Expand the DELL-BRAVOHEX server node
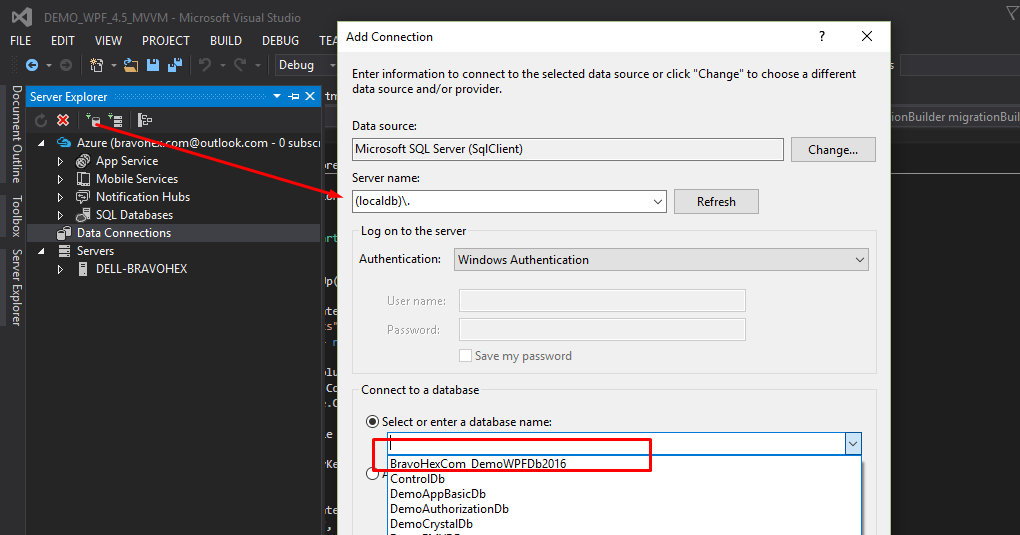The width and height of the screenshot is (1020, 535). [x=60, y=269]
